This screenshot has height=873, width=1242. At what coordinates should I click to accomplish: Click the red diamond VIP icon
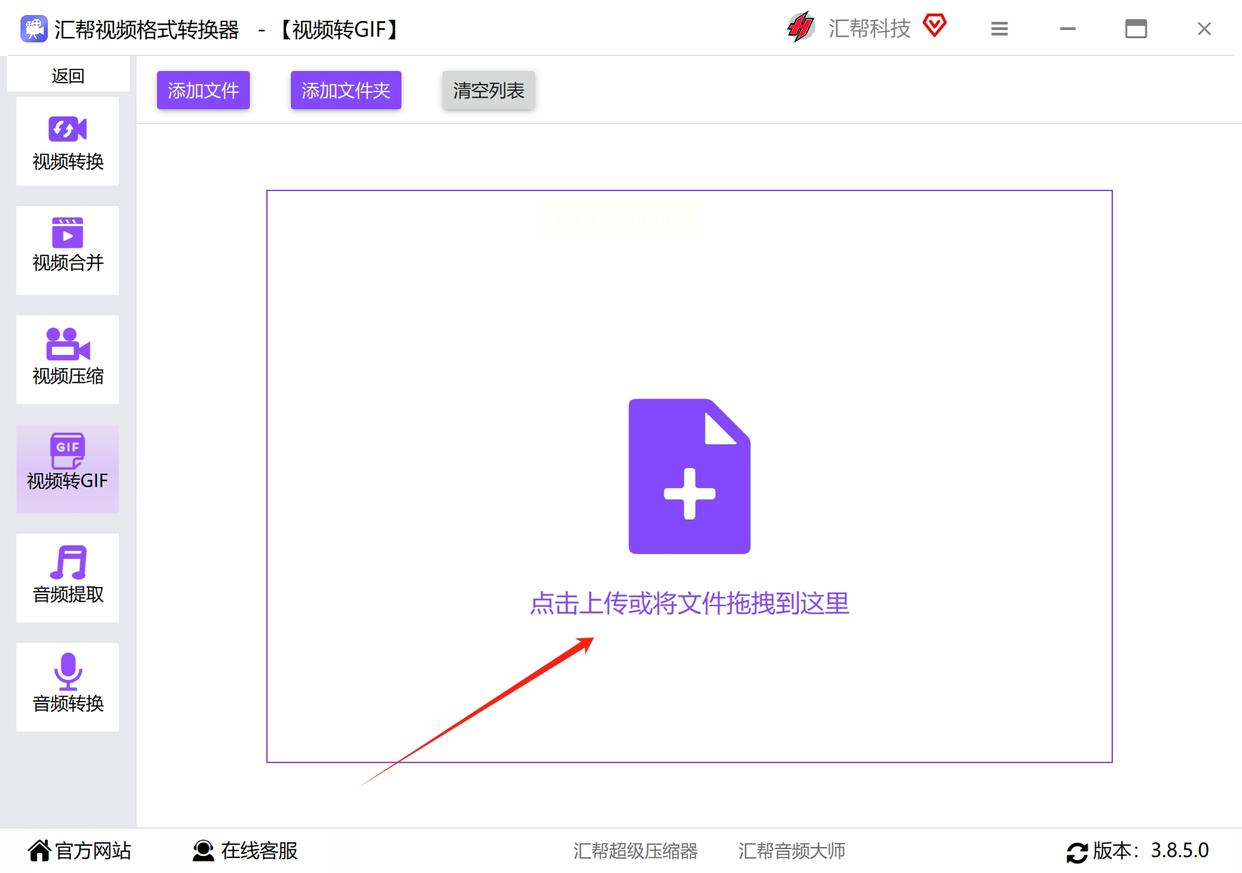click(x=934, y=26)
